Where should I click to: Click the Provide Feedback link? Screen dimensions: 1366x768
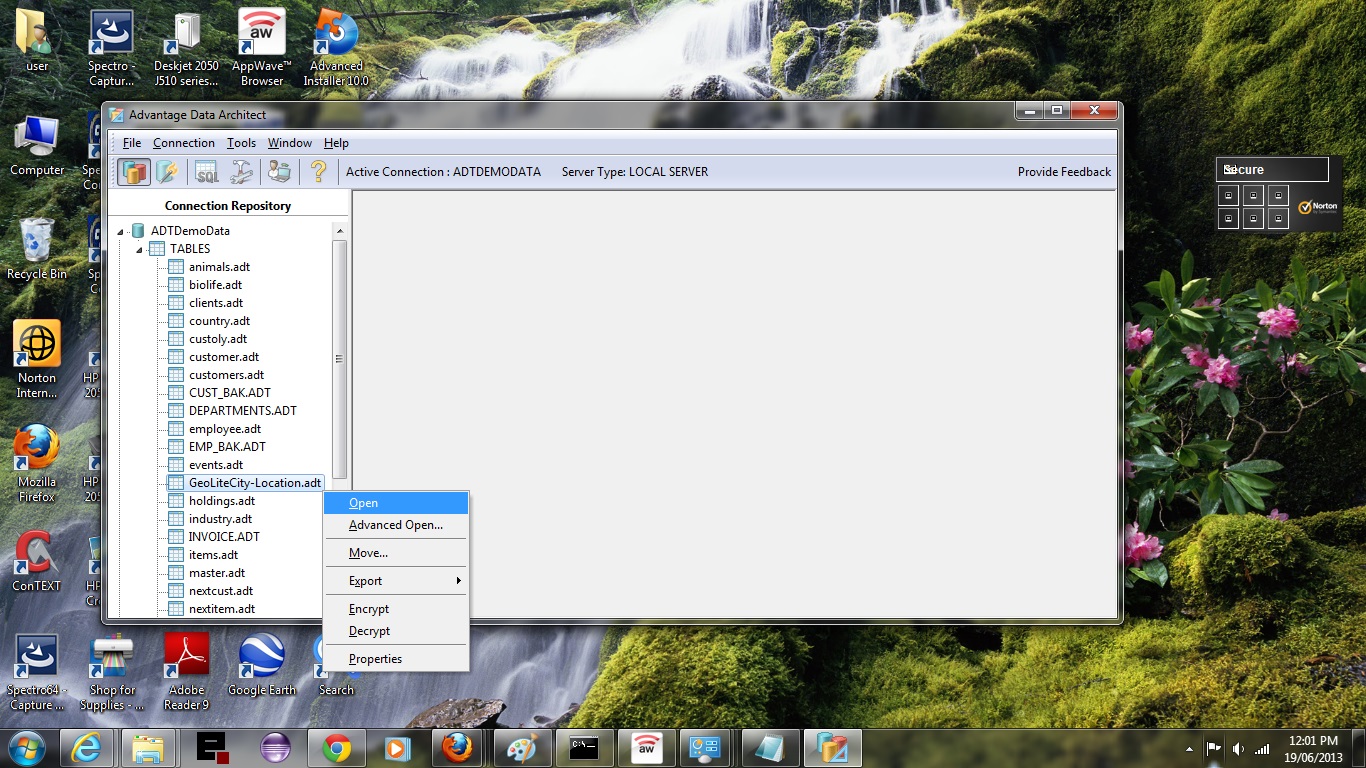(1064, 172)
